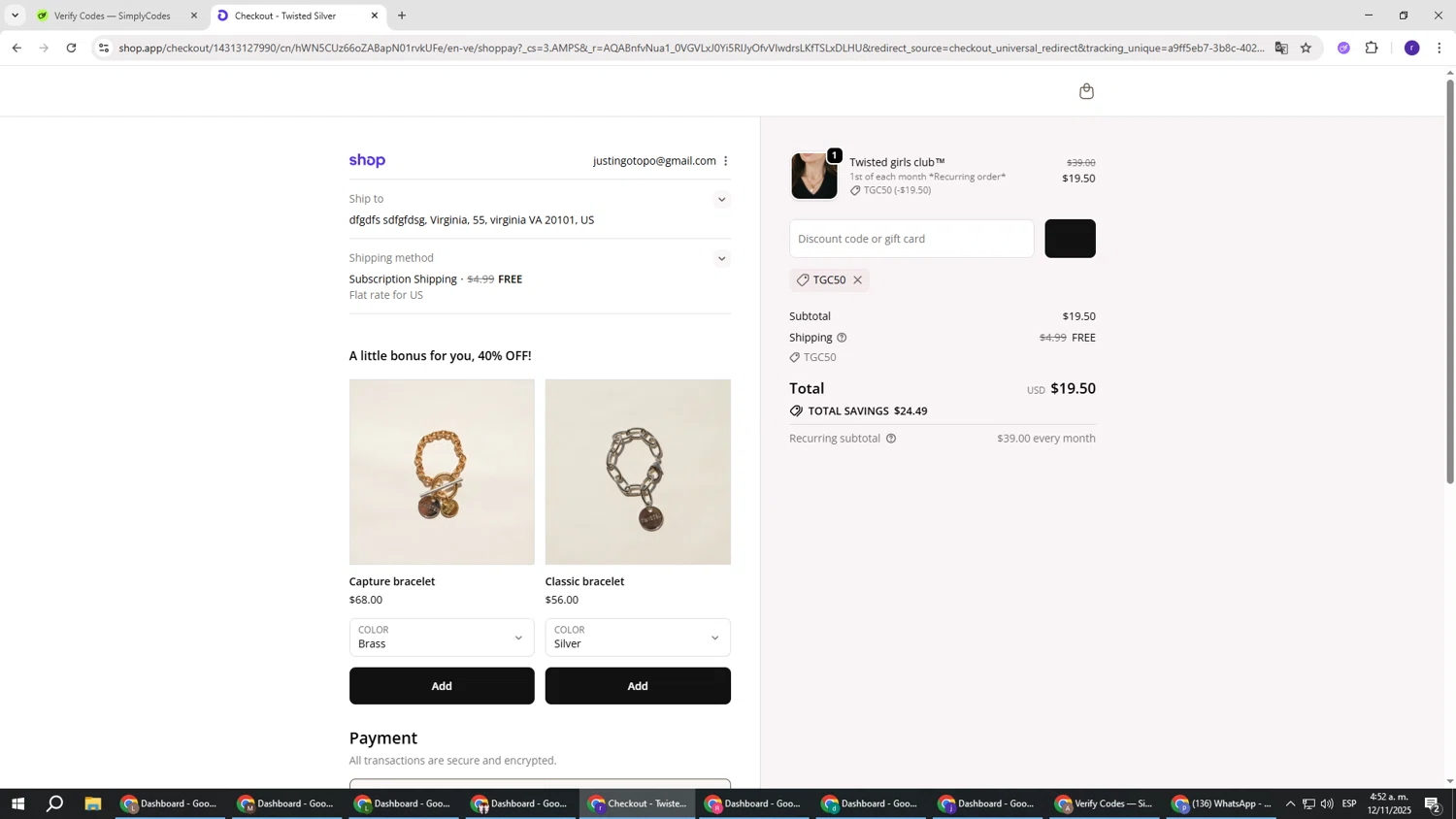
Task: Open tab search dropdown arrow
Action: [x=15, y=16]
